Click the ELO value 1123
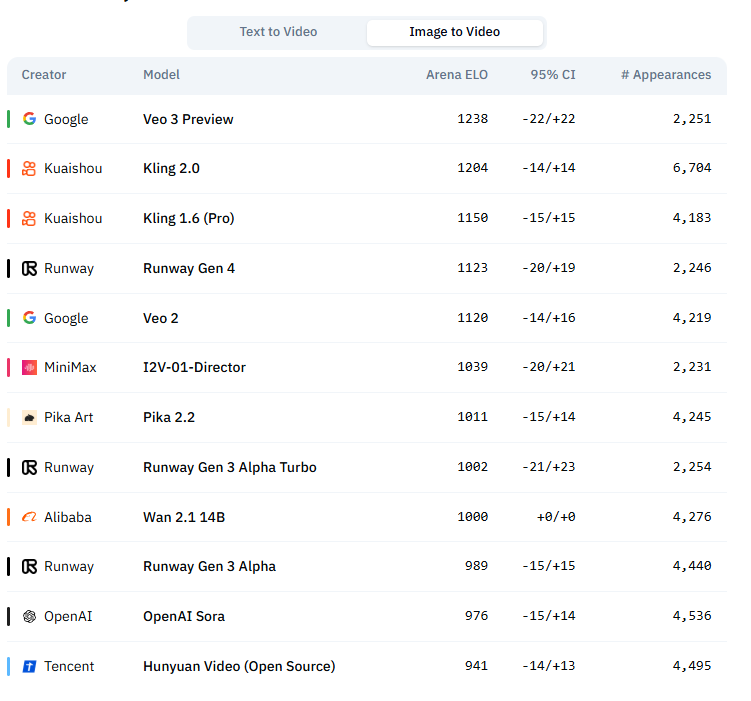The width and height of the screenshot is (751, 701). tap(472, 268)
